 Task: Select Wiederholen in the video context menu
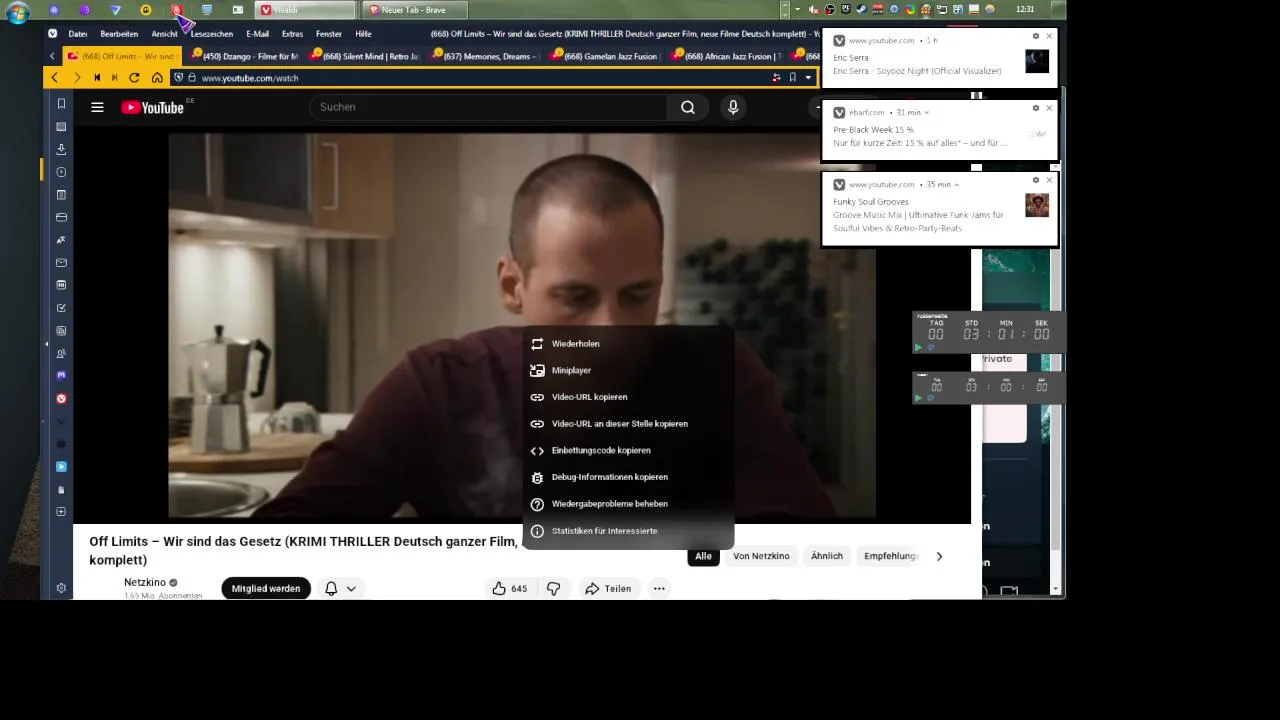[628, 343]
